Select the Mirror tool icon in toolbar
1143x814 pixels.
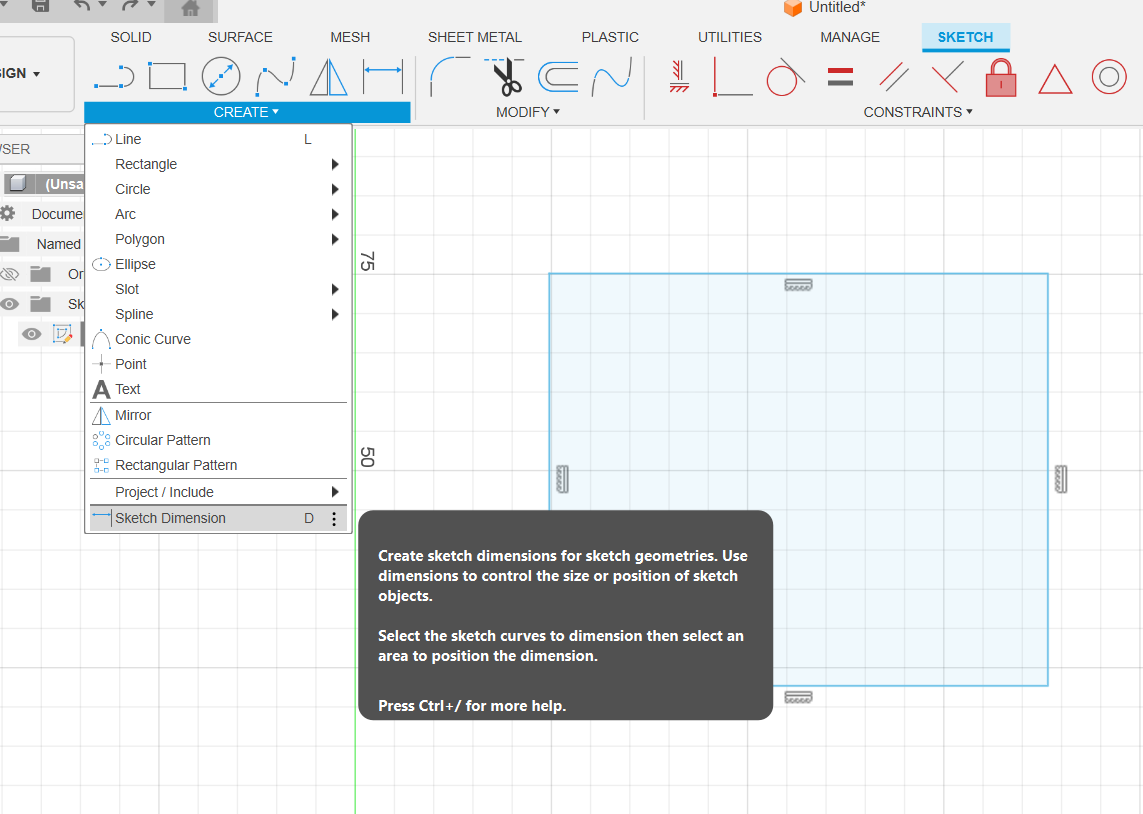click(x=329, y=77)
